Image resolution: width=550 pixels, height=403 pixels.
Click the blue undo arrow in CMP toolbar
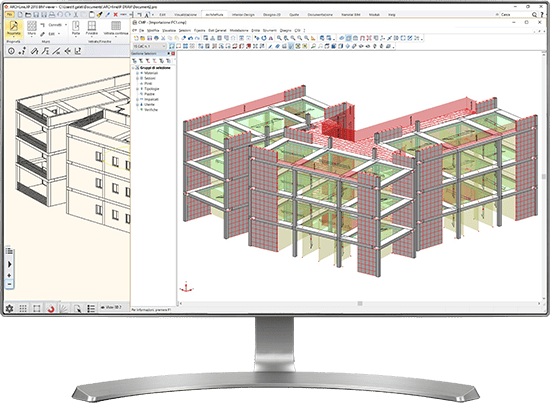[x=190, y=38]
